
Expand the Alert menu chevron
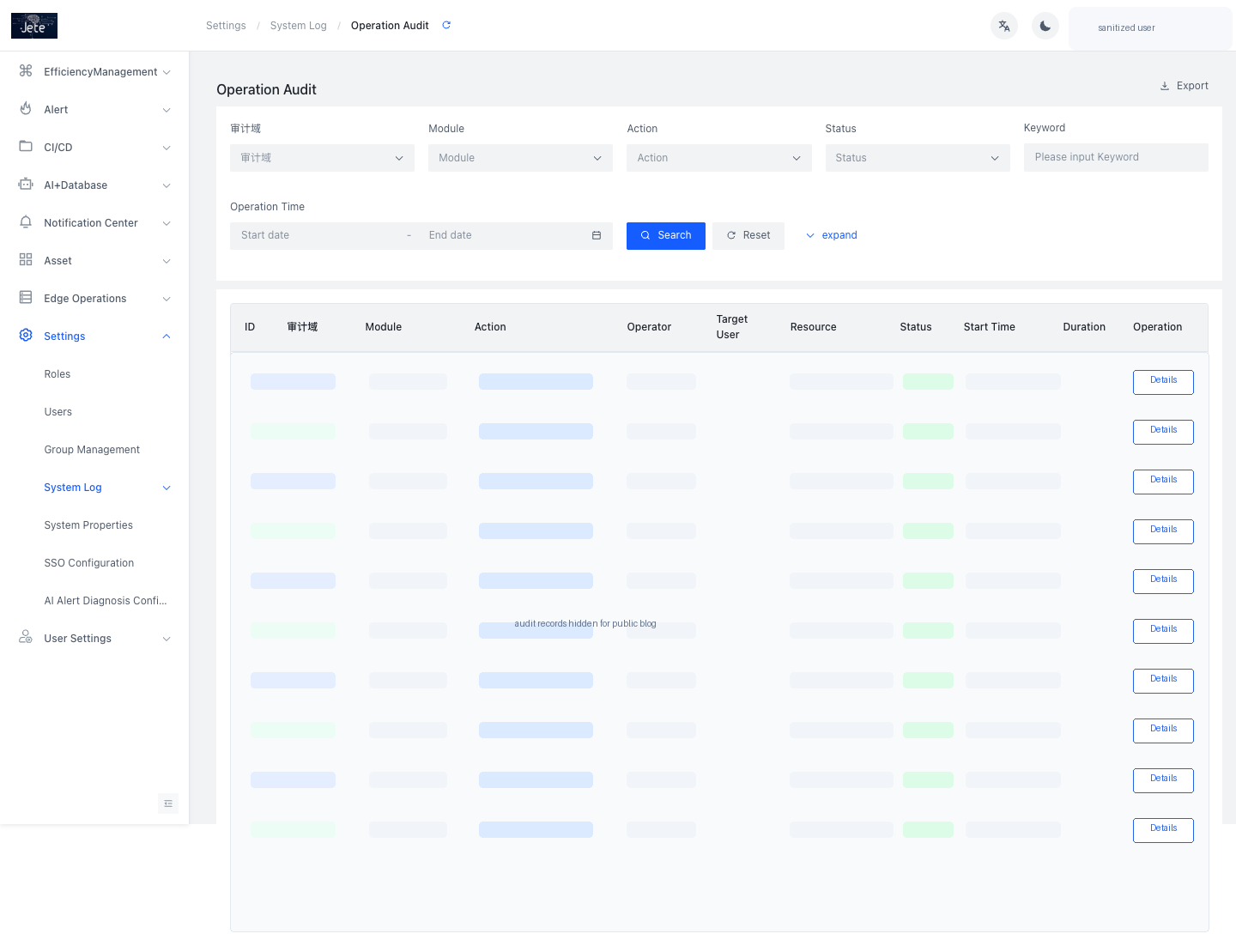[x=167, y=110]
